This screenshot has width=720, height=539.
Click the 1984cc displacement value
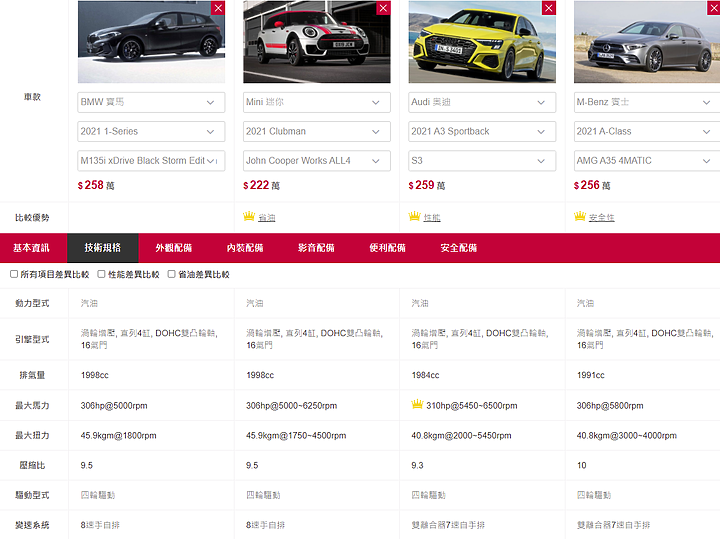[x=425, y=375]
